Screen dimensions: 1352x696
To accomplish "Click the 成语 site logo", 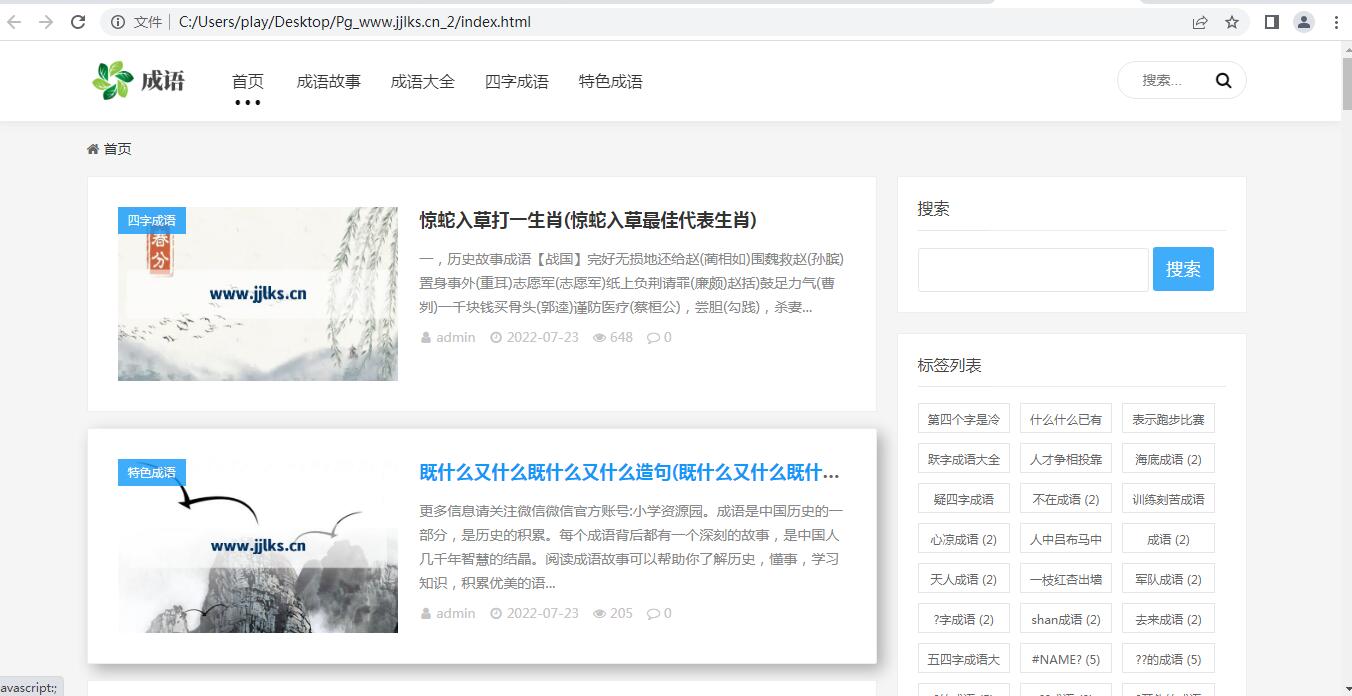I will click(x=138, y=81).
